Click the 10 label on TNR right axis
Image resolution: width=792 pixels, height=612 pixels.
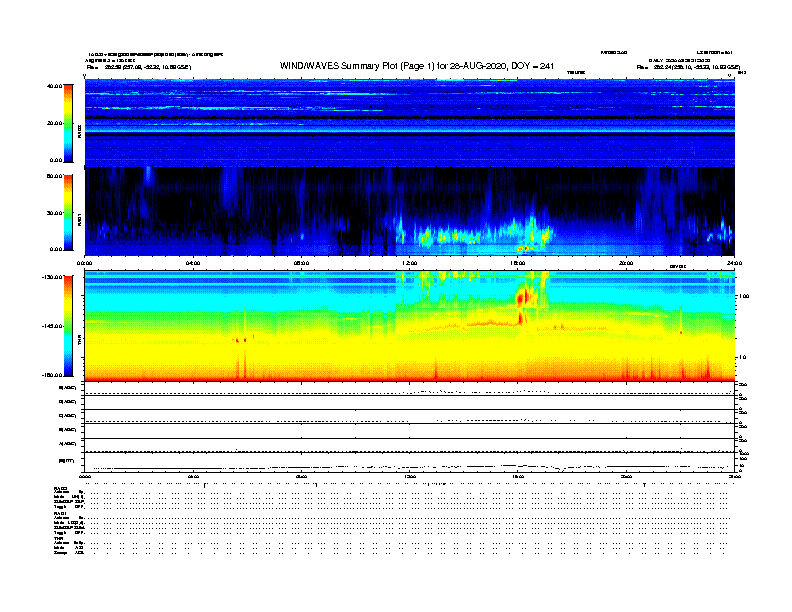click(742, 358)
